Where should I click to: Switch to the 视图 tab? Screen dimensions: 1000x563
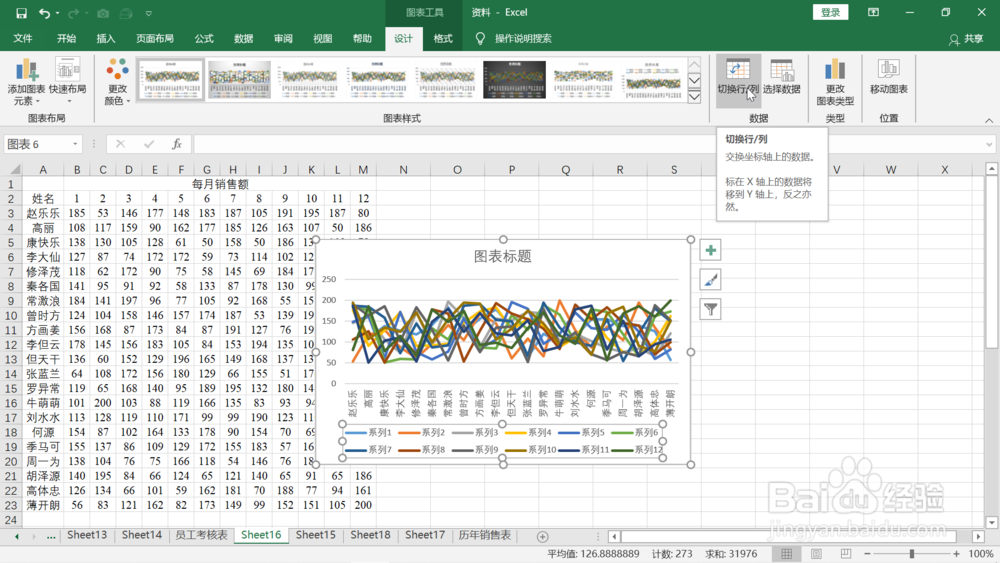[323, 38]
